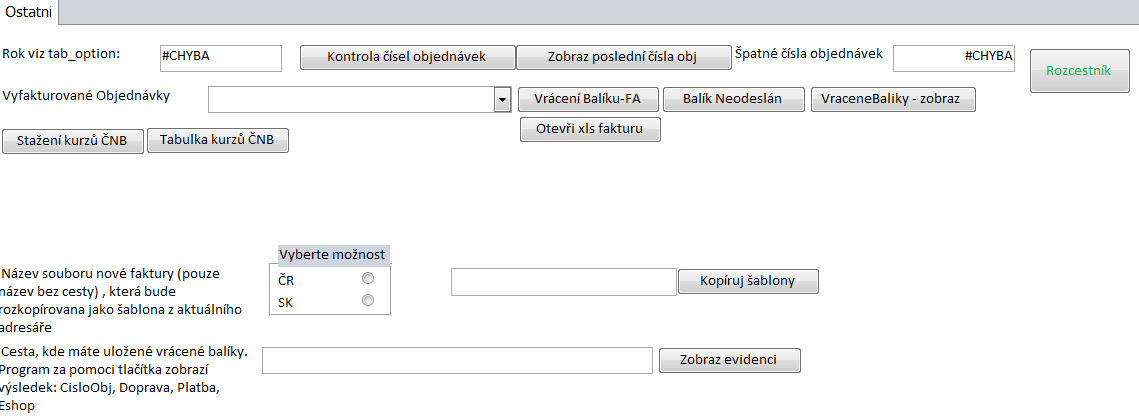
Task: Click the Kopíruj šablony button
Action: [749, 281]
